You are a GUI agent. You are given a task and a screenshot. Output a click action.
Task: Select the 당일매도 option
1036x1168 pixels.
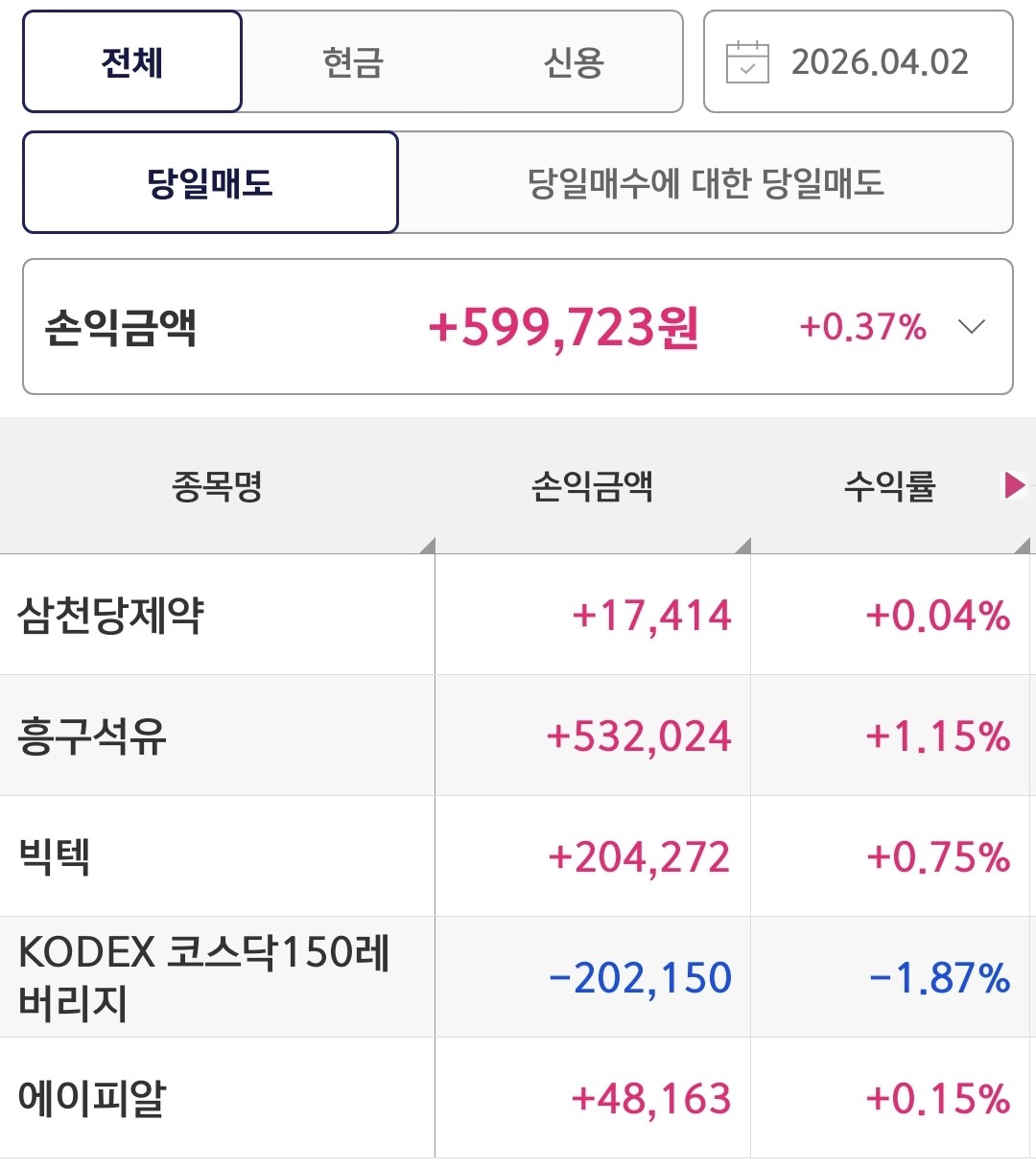(x=210, y=182)
